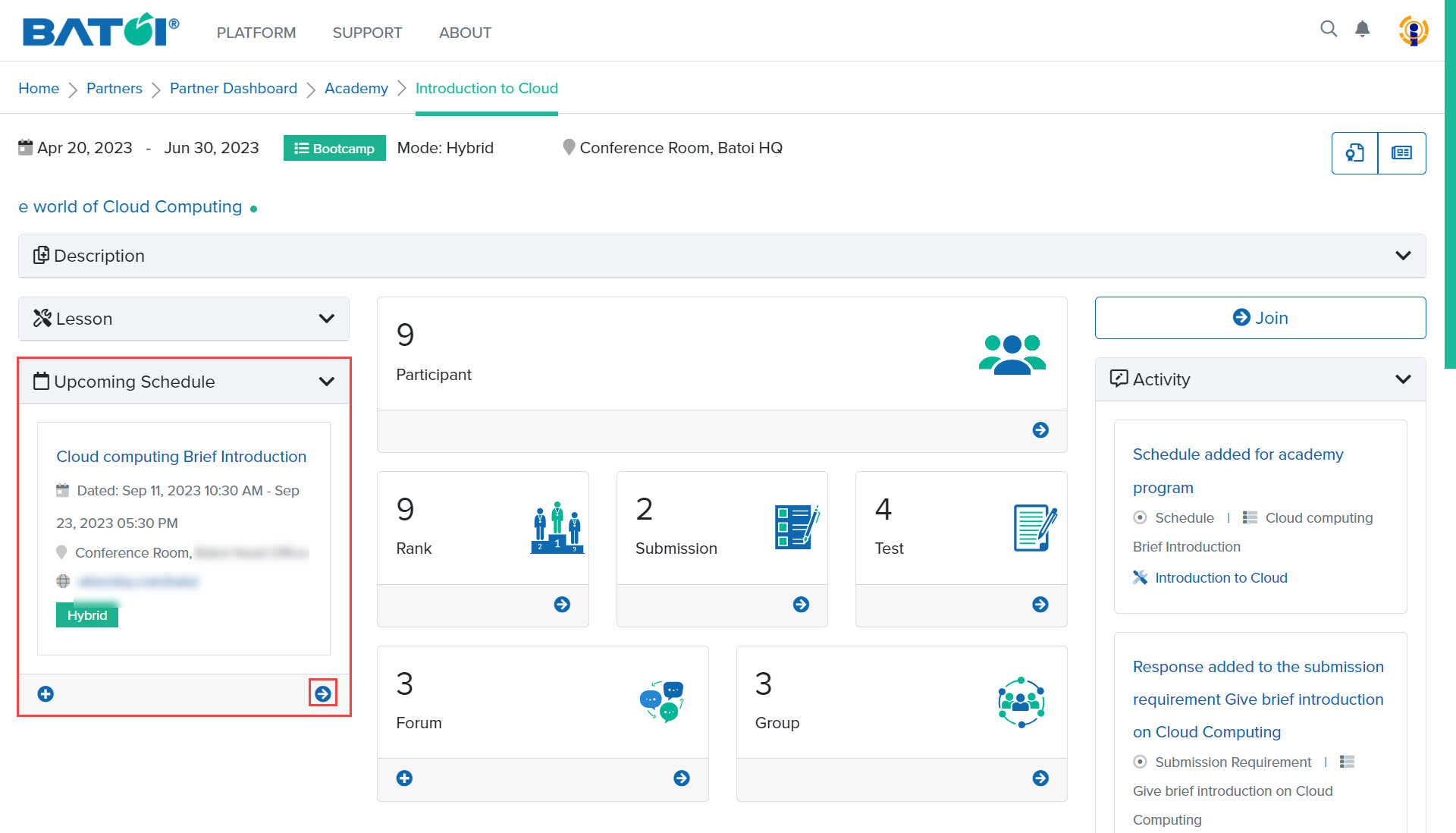The height and width of the screenshot is (833, 1456).
Task: Click the arrow navigate to schedule details
Action: [x=323, y=694]
